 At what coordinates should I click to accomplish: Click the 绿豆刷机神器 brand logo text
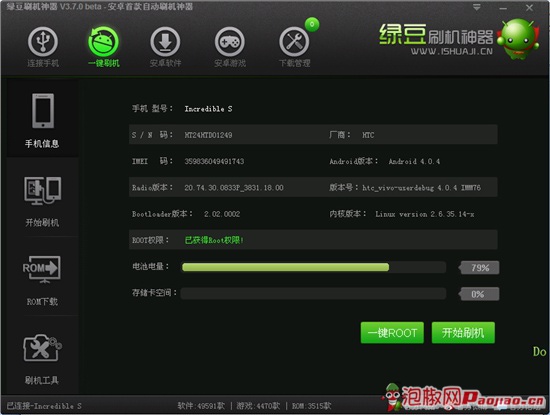(x=436, y=35)
